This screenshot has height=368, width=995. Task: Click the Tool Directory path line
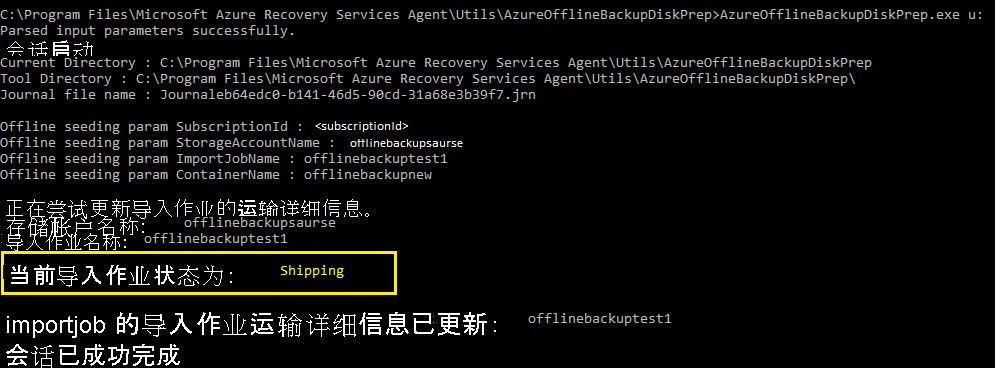(428, 79)
